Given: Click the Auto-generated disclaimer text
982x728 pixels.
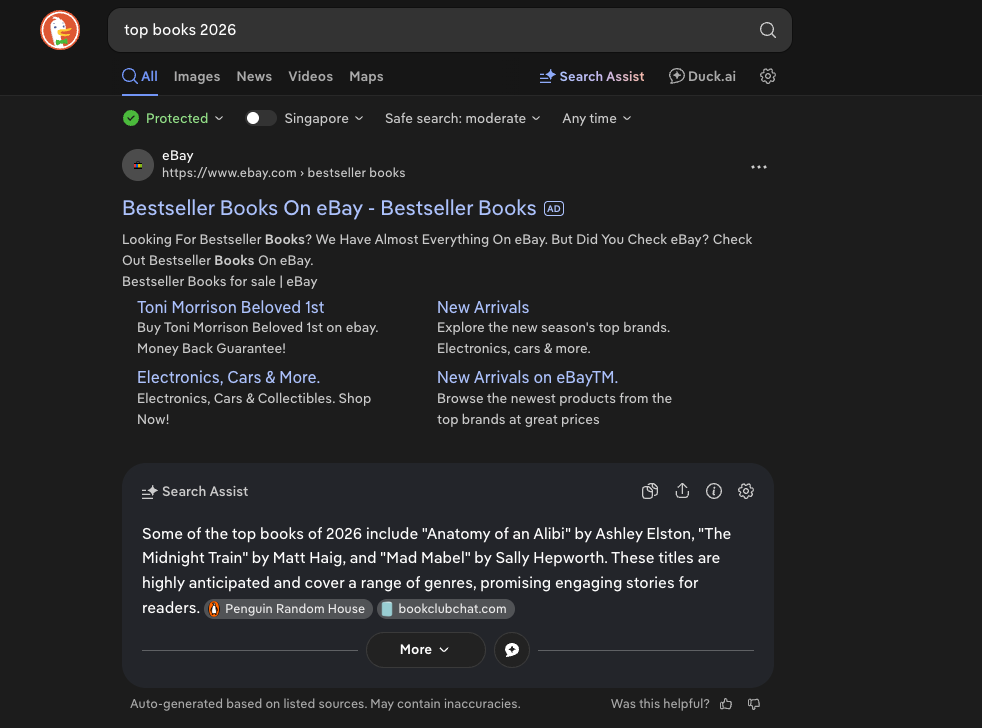Looking at the screenshot, I should [x=325, y=704].
